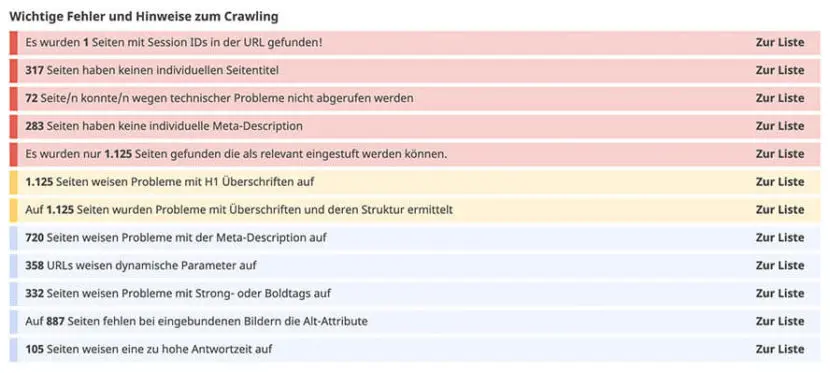Screen dimensions: 830x373
Task: Open 'Zur Liste' for H1 Überschriften row
Action: coord(780,182)
